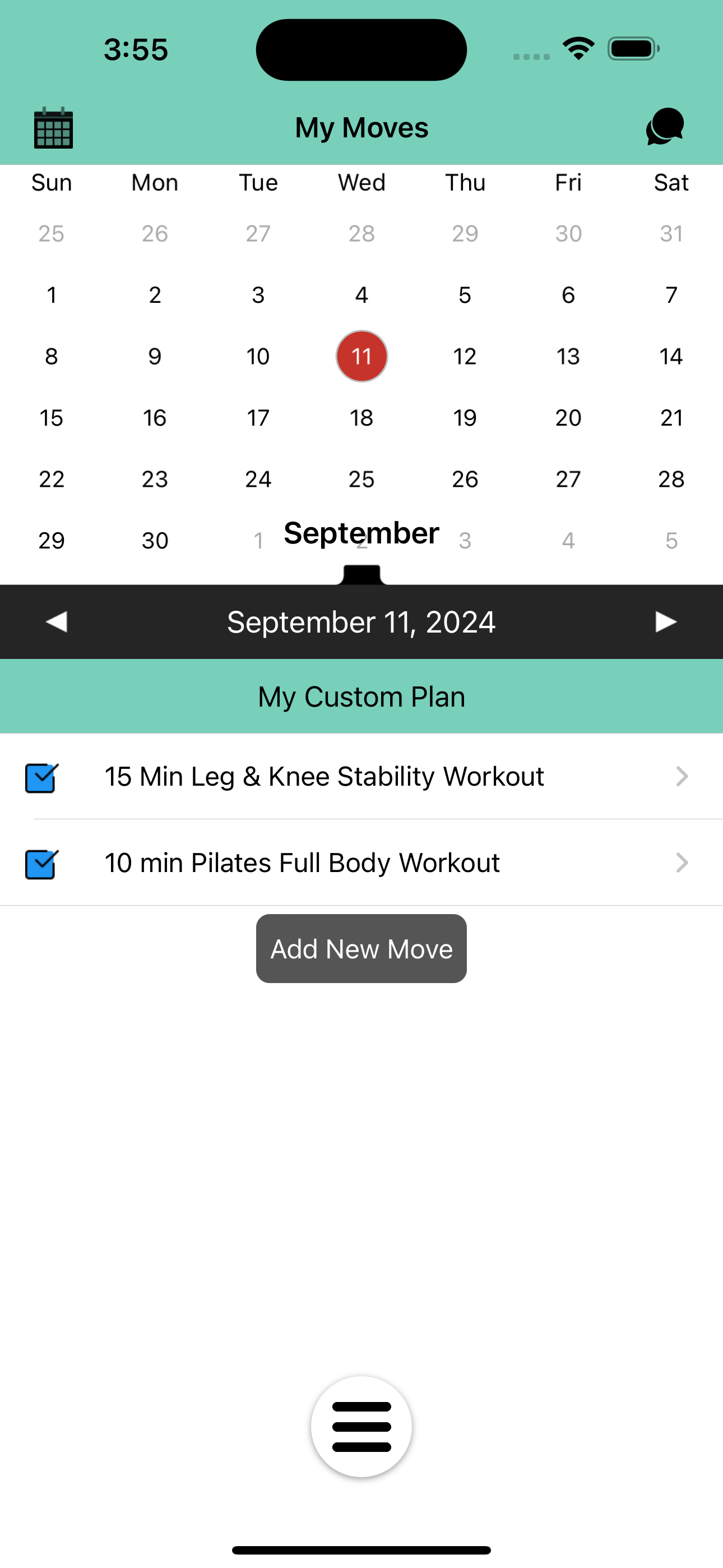Open the hamburger menu button
Viewport: 723px width, 1568px height.
[361, 1426]
